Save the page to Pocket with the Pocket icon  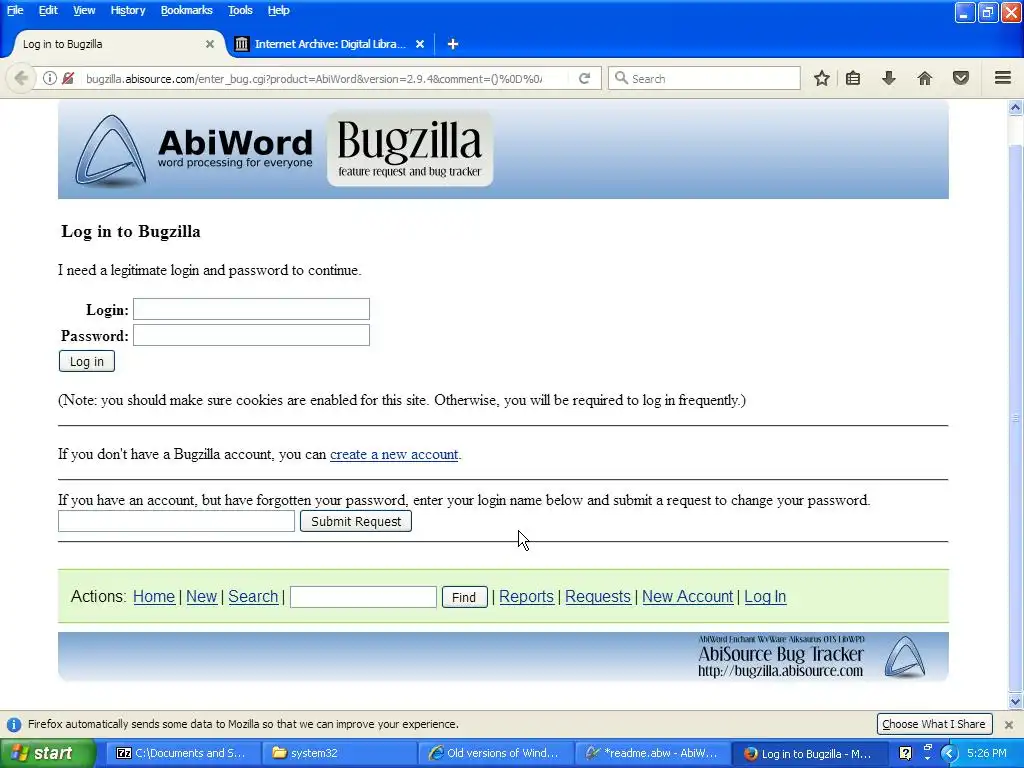coord(961,78)
